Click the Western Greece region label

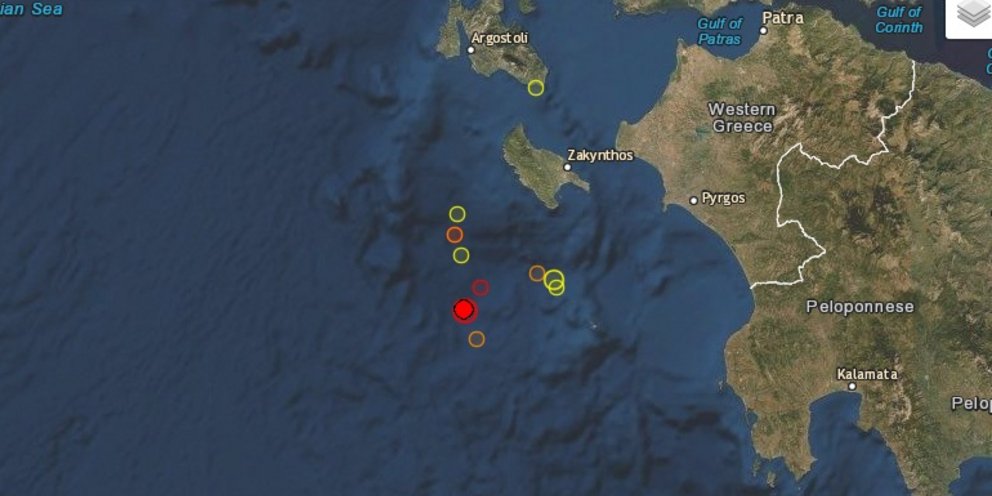click(743, 118)
